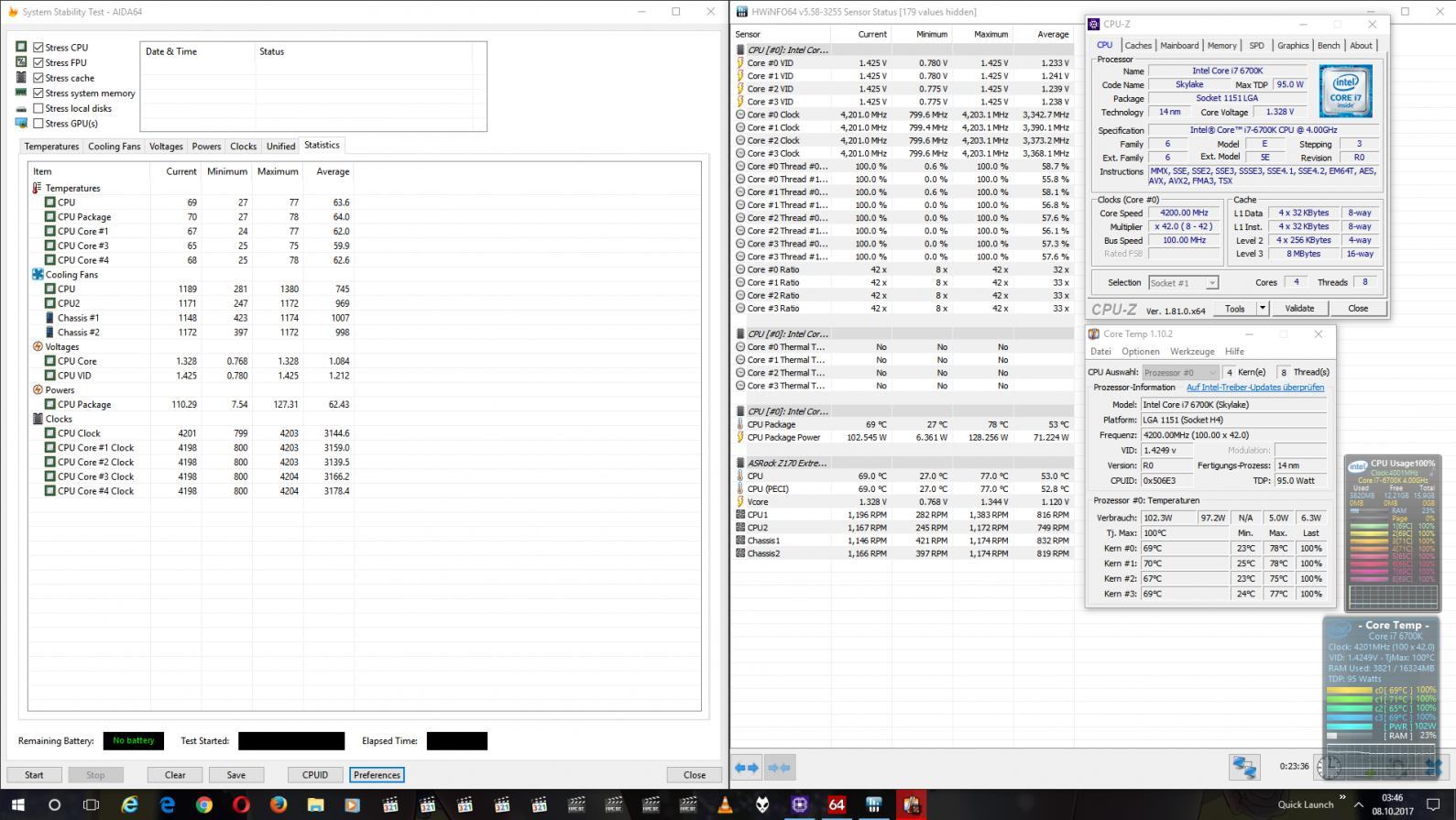The width and height of the screenshot is (1456, 820).
Task: Select ASRock Z170 Extre... sensor header in HWiNFO
Action: pyautogui.click(x=904, y=464)
